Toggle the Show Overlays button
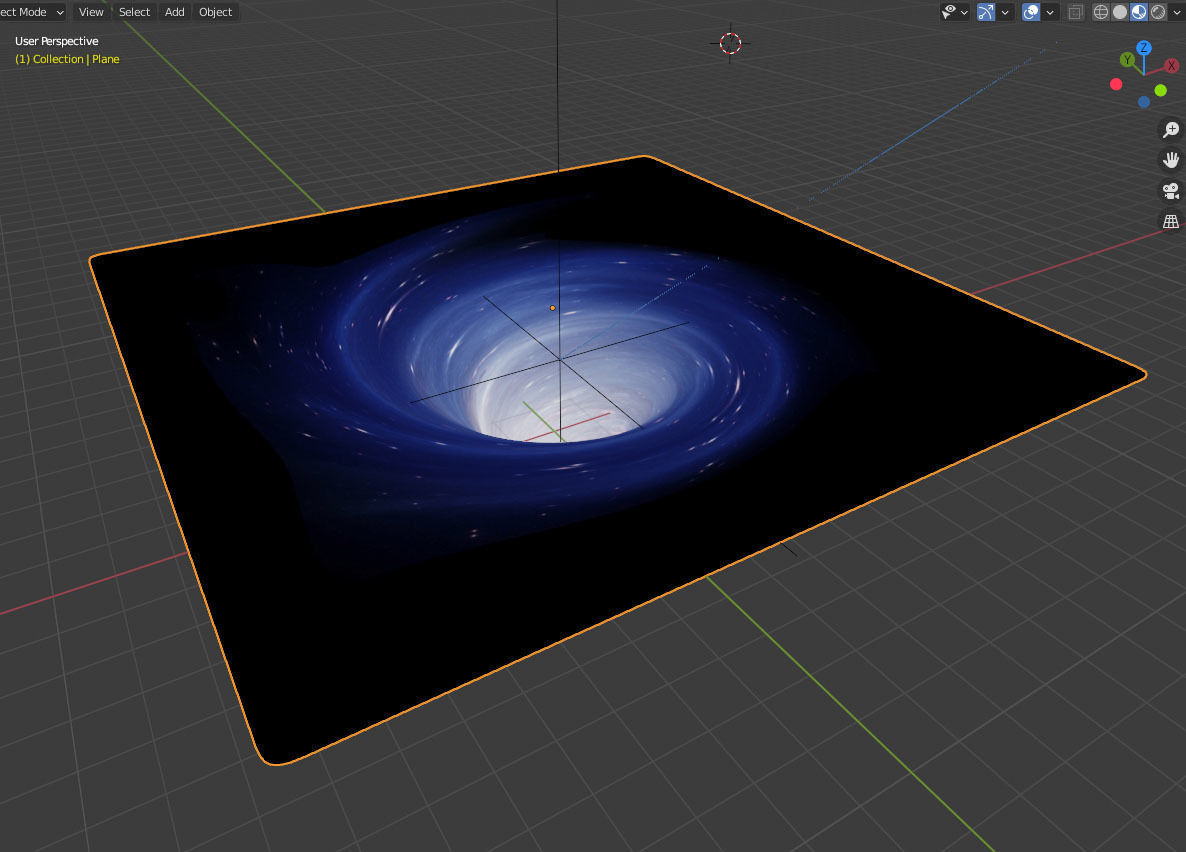Viewport: 1186px width, 852px height. click(x=1031, y=12)
